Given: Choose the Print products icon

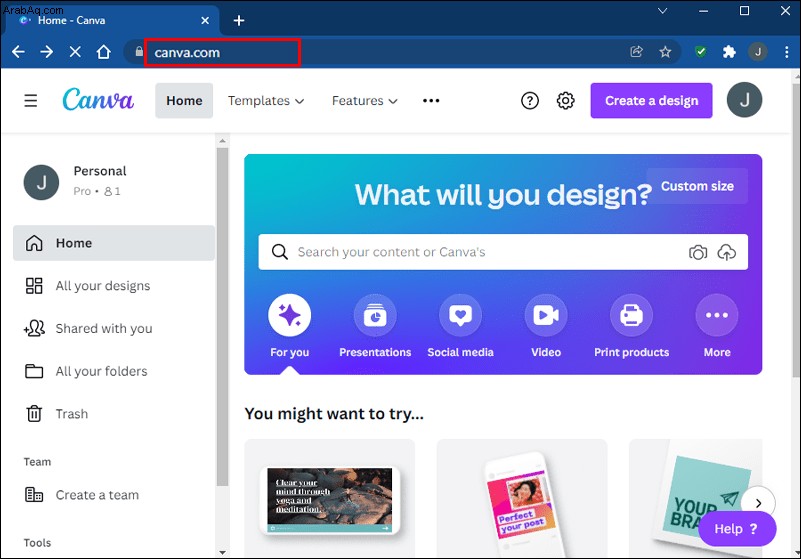Looking at the screenshot, I should 631,315.
